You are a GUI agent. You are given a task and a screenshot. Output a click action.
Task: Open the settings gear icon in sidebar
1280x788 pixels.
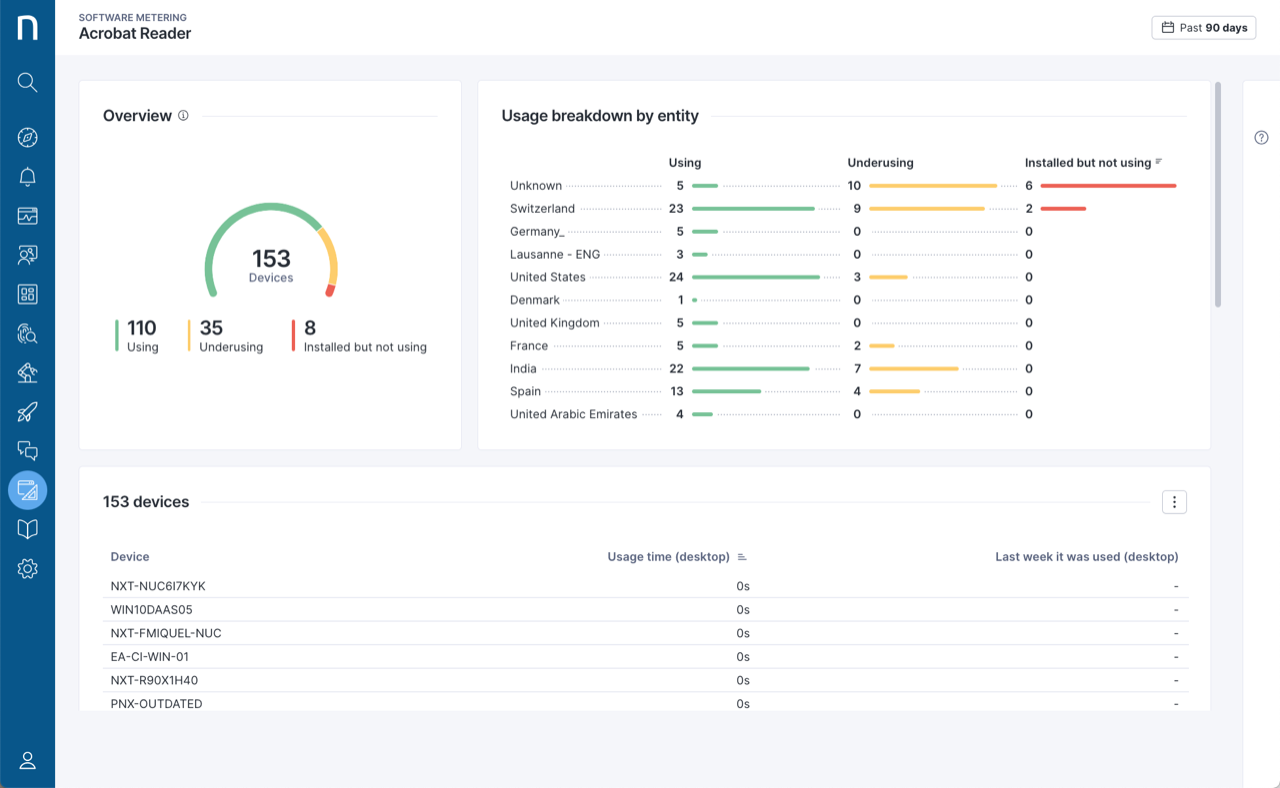(x=27, y=569)
